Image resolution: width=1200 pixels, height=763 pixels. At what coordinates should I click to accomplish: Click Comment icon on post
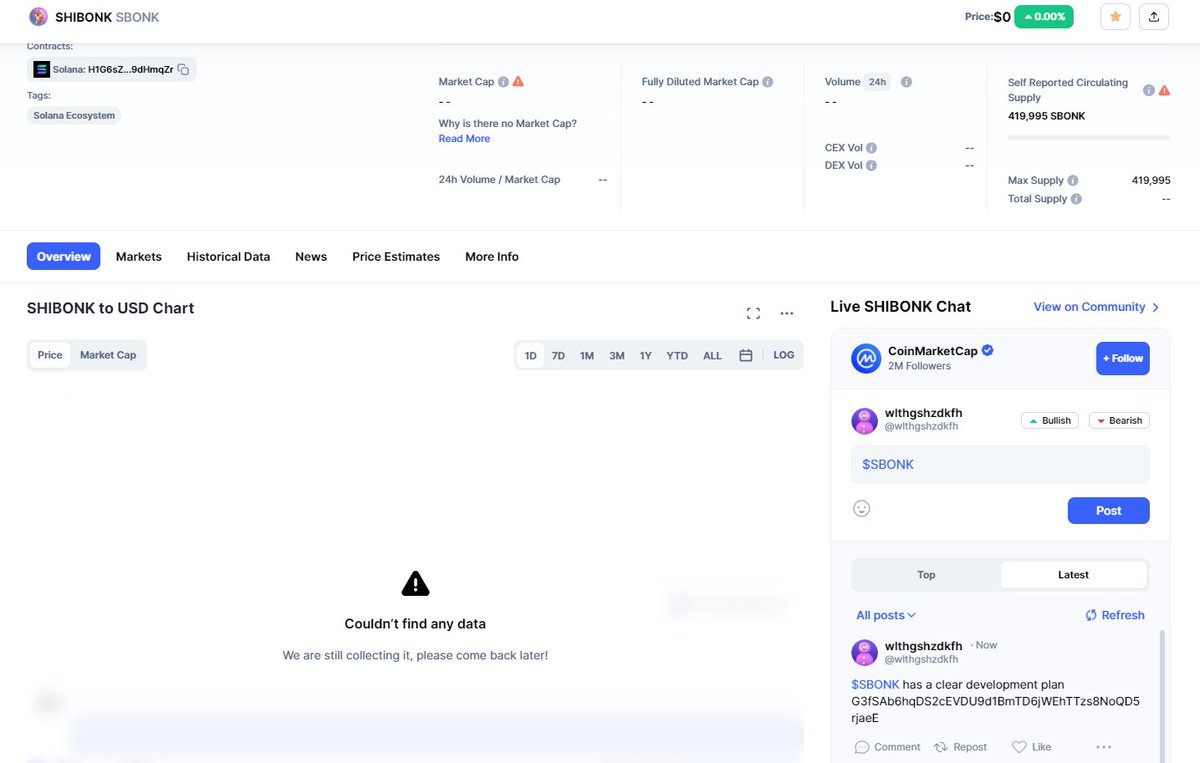click(x=862, y=747)
